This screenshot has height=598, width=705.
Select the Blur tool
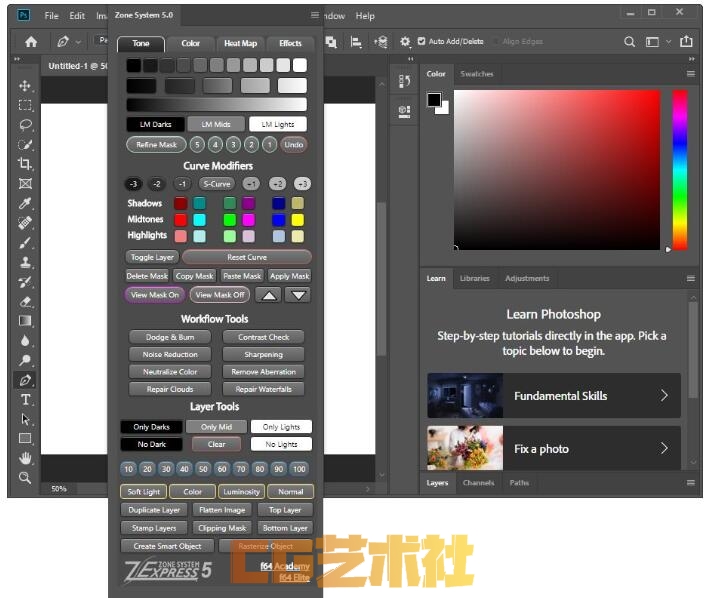point(25,341)
